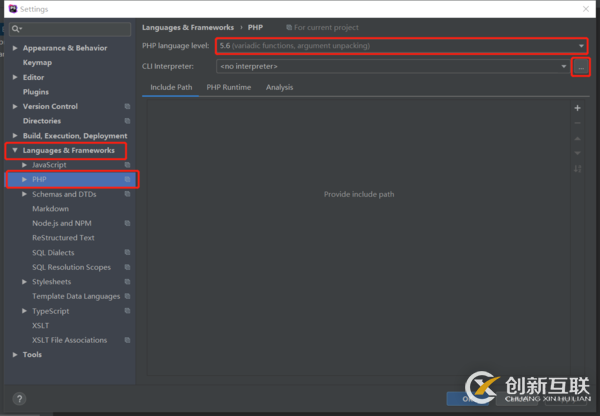Click the help question mark button

[20, 399]
